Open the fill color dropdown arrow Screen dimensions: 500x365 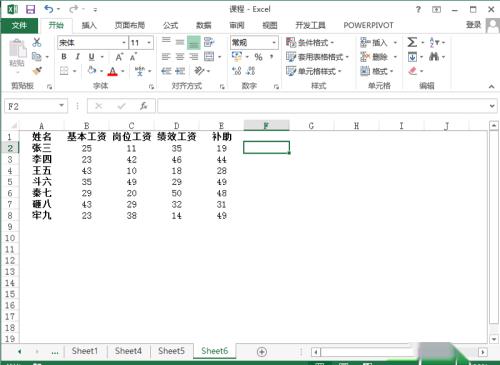click(101, 71)
